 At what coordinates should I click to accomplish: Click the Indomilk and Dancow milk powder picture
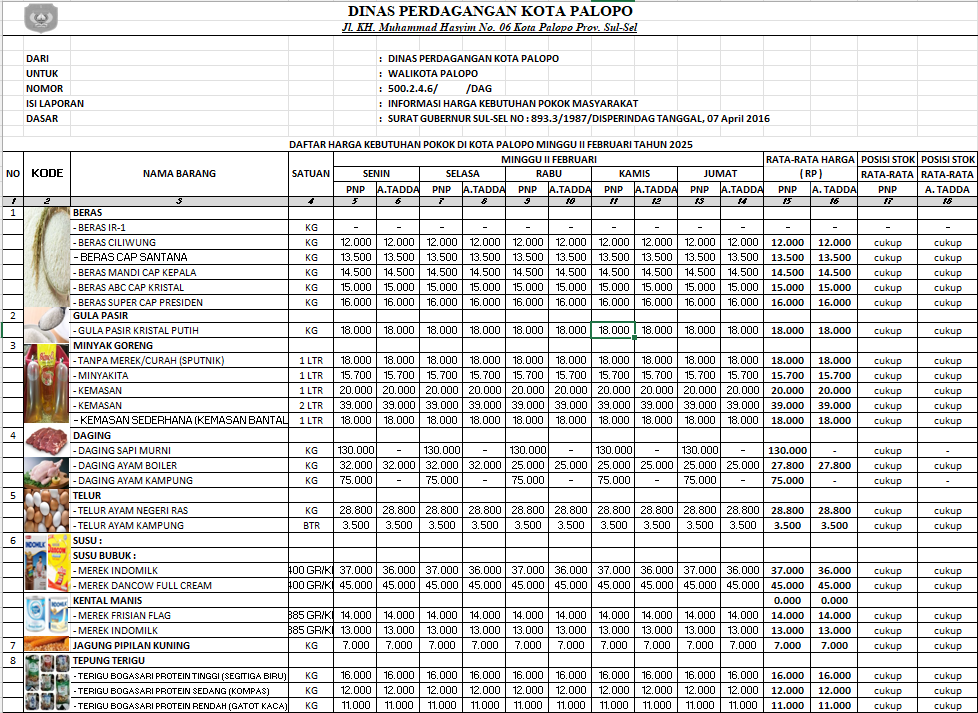coord(47,562)
